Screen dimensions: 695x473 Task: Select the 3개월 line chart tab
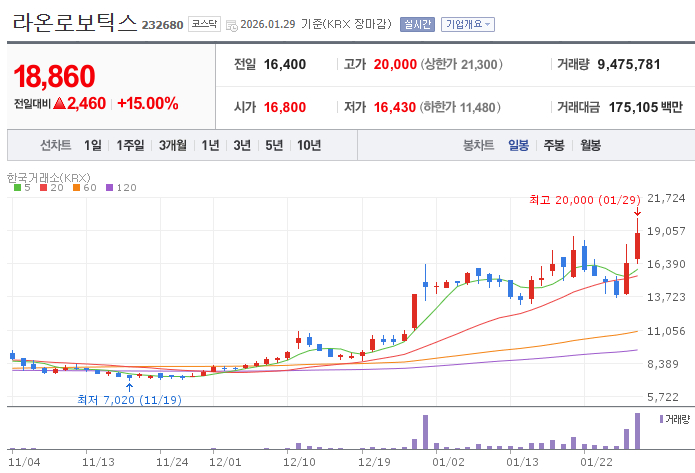point(173,145)
